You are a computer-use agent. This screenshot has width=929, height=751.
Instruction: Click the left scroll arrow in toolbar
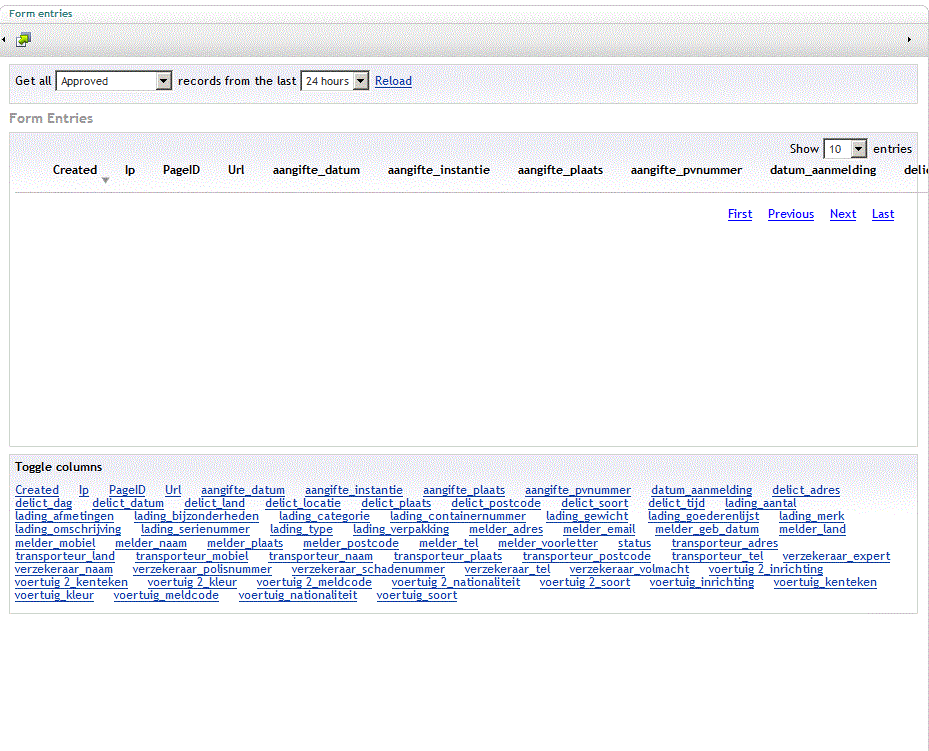click(x=4, y=39)
